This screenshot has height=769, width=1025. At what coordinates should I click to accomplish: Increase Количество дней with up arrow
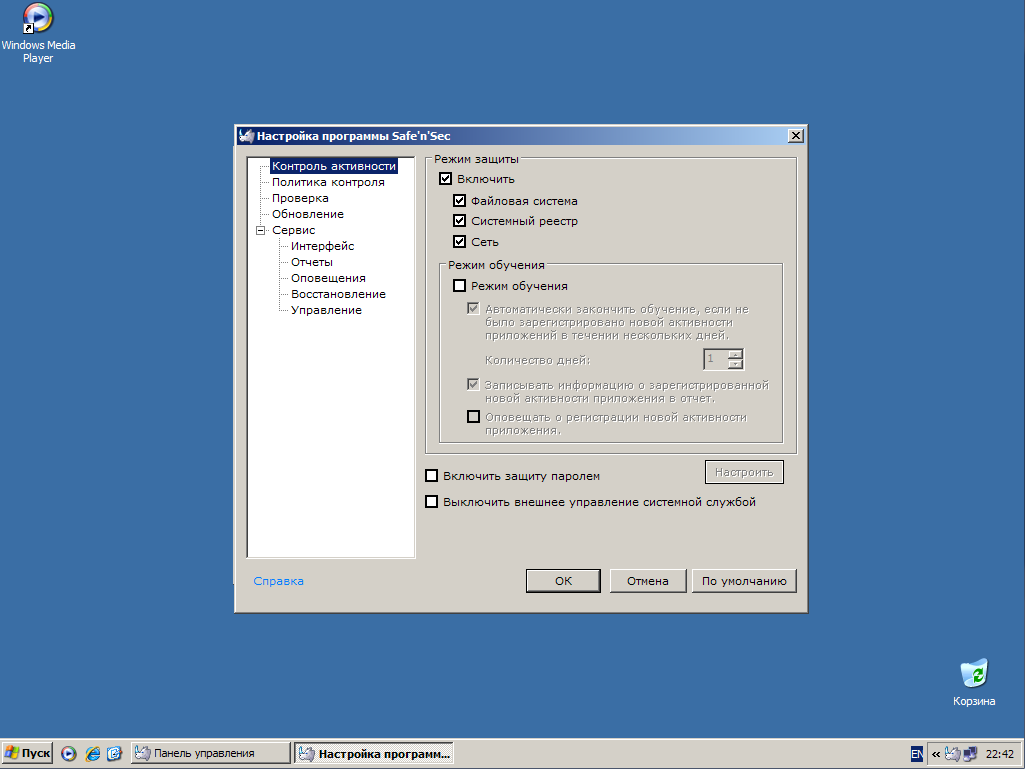point(735,354)
